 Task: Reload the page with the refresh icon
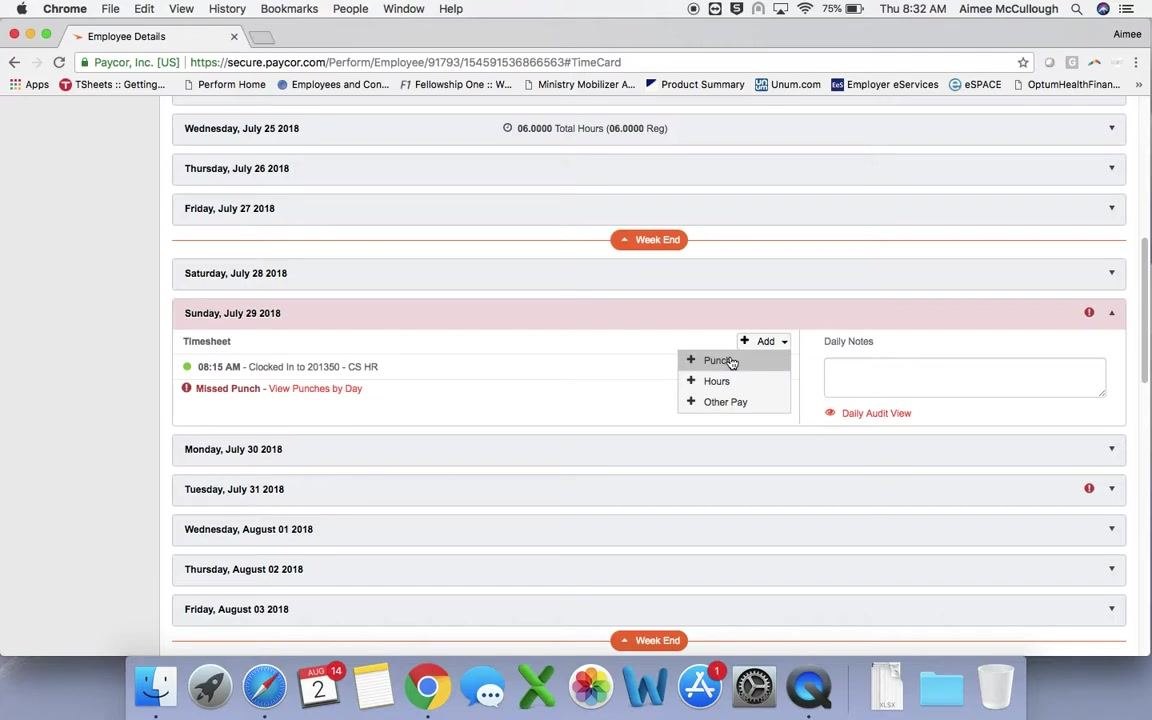(x=60, y=62)
